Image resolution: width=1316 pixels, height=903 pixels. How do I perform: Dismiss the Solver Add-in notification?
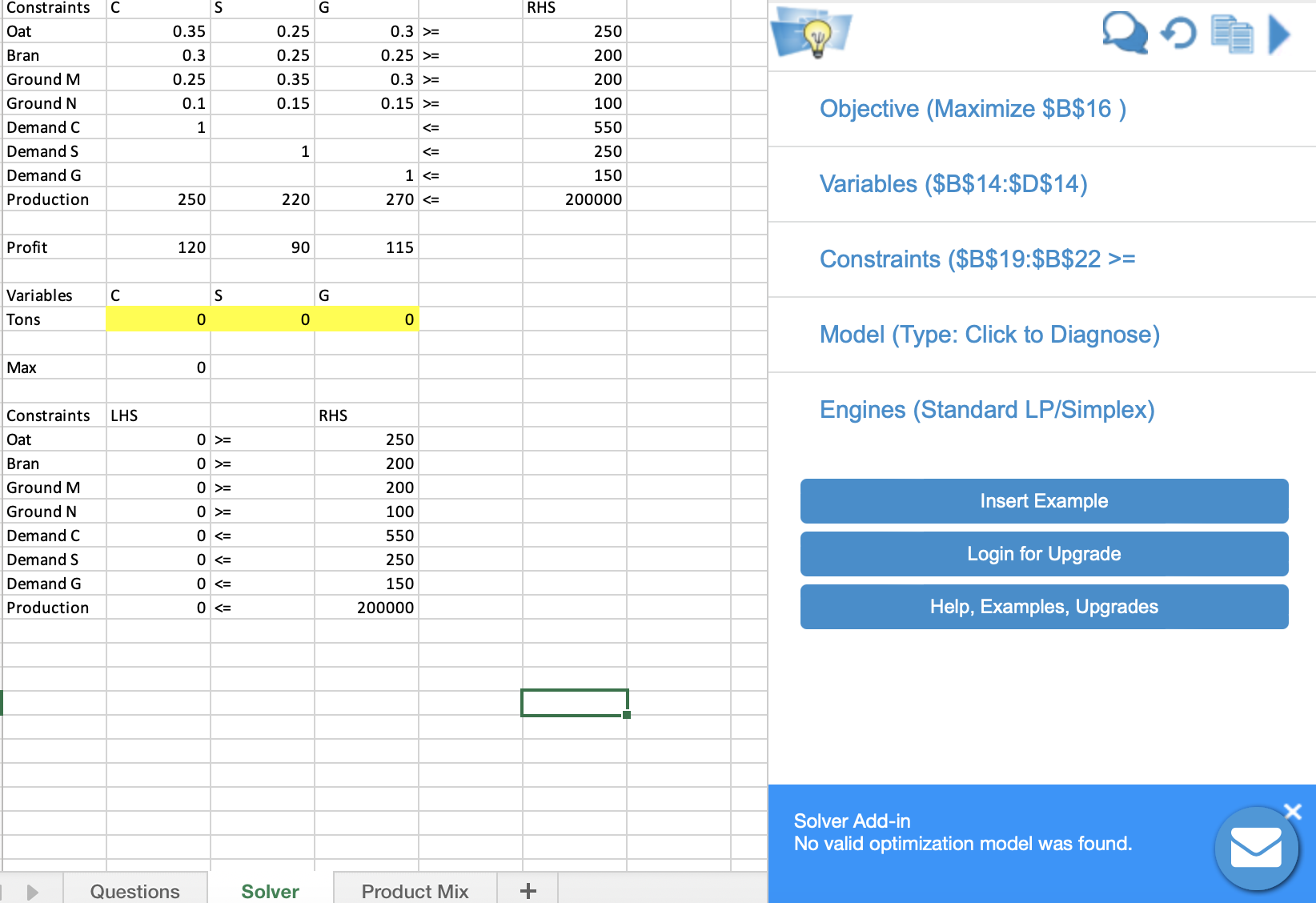point(1292,811)
